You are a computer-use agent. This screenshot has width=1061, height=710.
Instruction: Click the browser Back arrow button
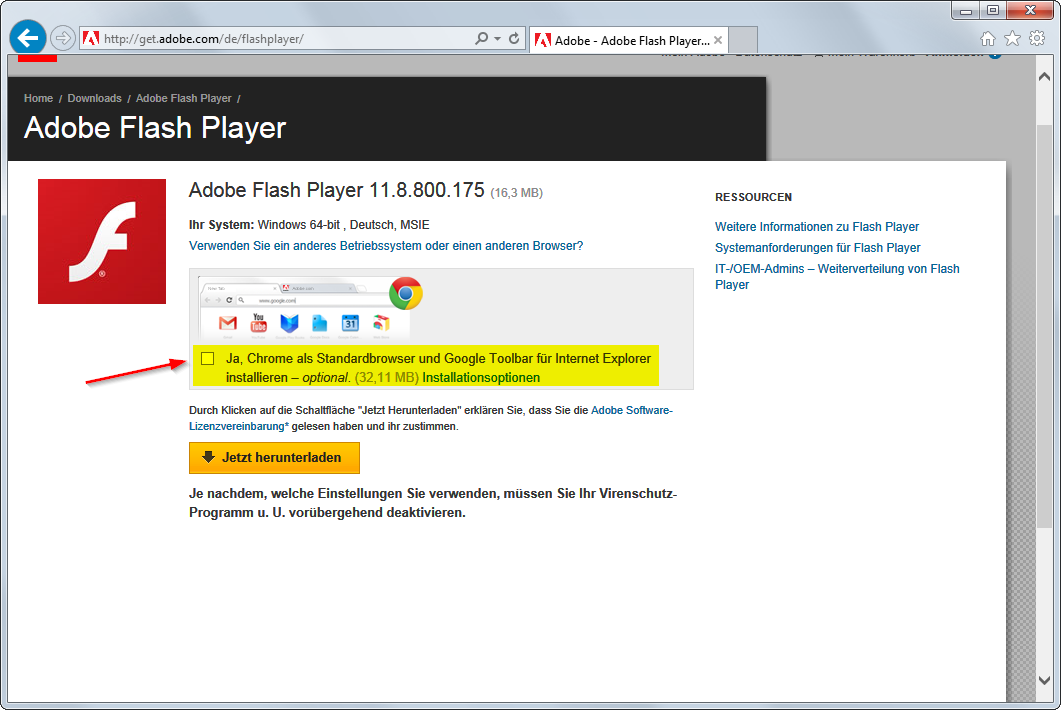pyautogui.click(x=28, y=38)
